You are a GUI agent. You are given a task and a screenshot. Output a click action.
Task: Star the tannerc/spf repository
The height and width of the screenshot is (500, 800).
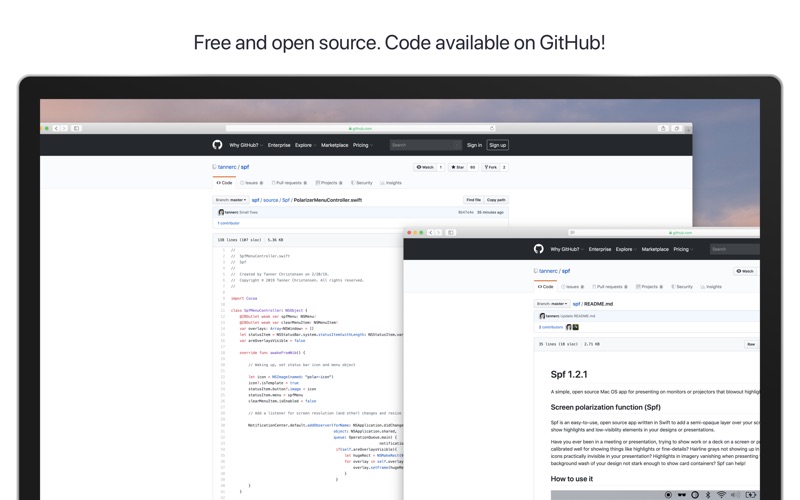pyautogui.click(x=458, y=167)
